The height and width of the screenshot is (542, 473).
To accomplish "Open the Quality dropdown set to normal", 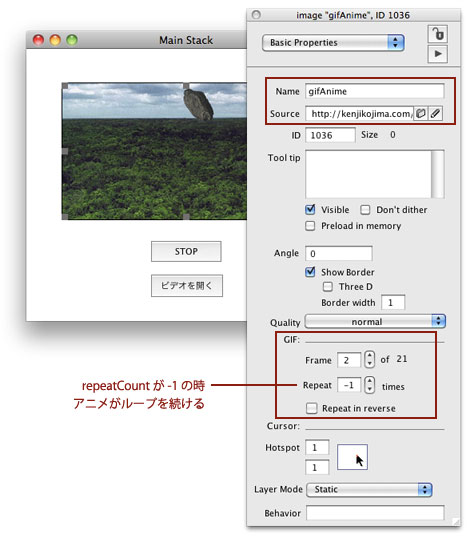I will click(x=375, y=321).
